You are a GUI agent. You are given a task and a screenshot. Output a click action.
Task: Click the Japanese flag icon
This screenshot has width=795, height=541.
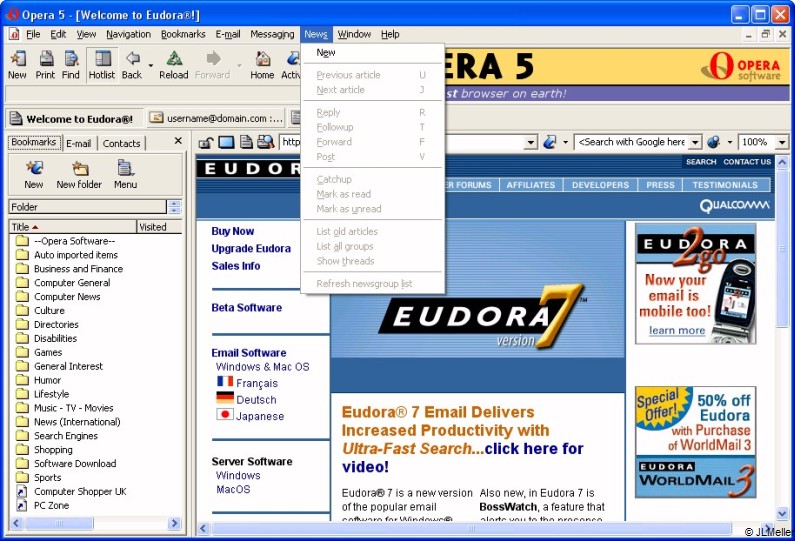click(225, 415)
